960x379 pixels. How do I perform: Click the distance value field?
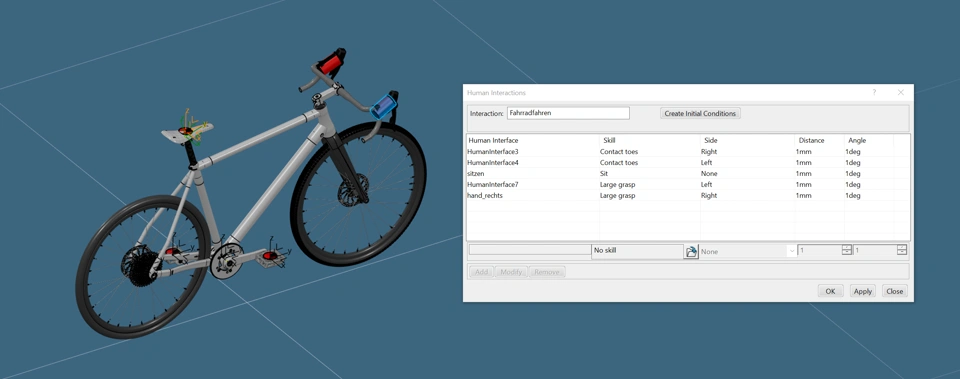(820, 250)
